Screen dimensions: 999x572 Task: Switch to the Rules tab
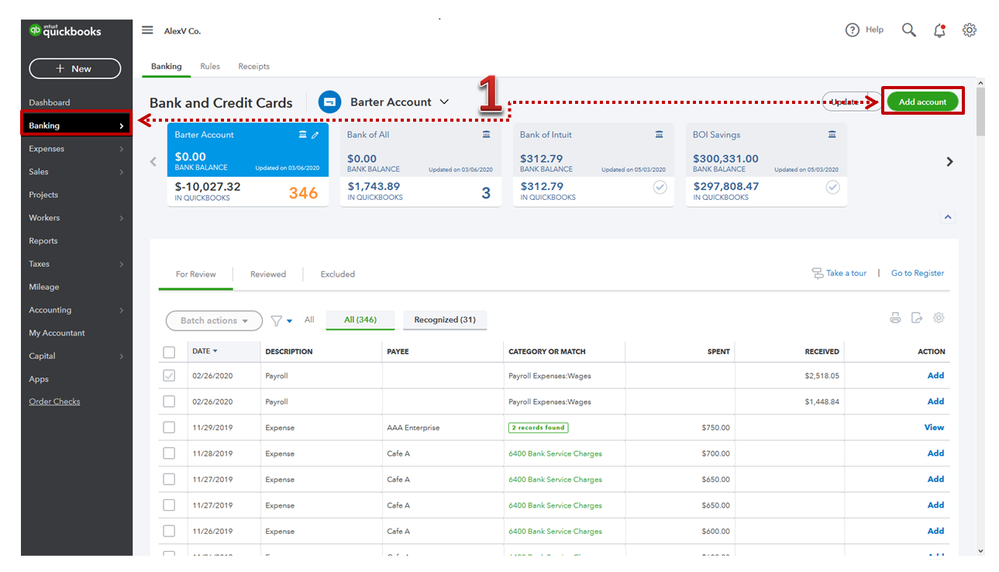click(210, 66)
